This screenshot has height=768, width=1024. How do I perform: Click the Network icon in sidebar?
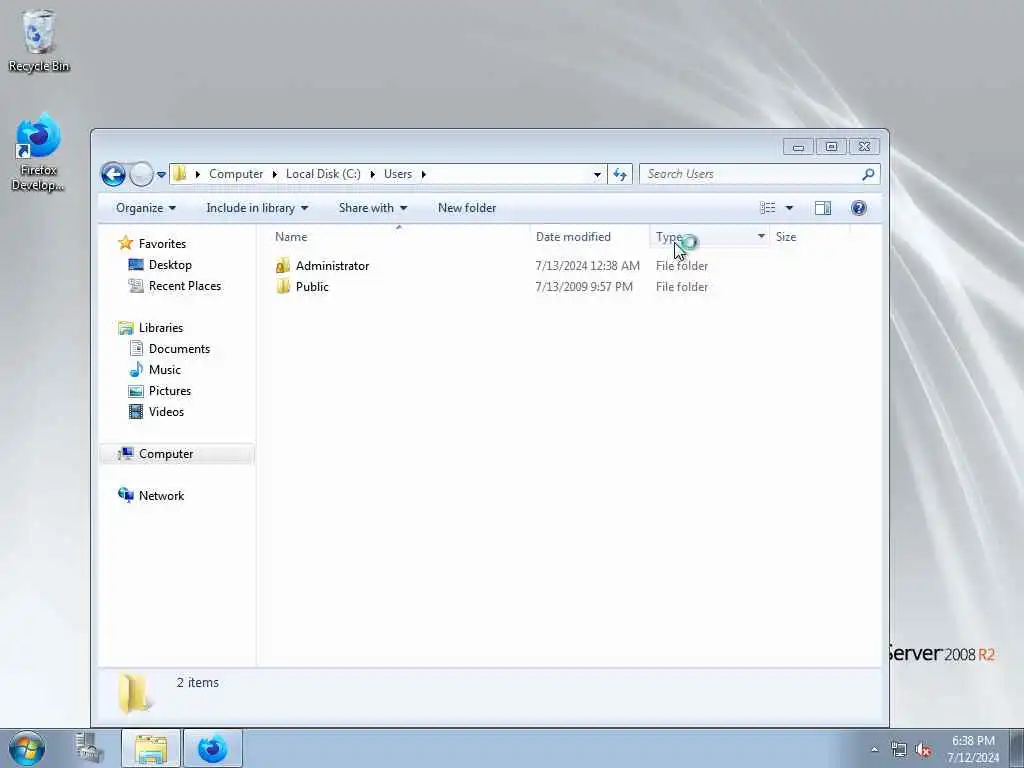coord(125,495)
